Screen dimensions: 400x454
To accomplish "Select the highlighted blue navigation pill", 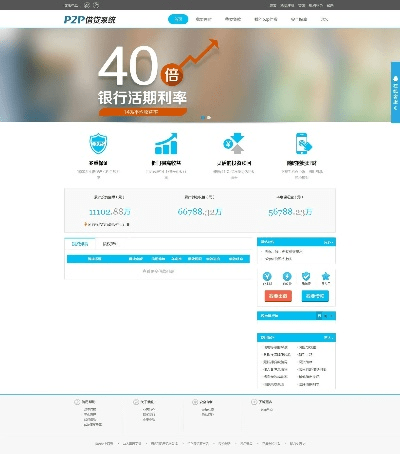I will coord(178,19).
